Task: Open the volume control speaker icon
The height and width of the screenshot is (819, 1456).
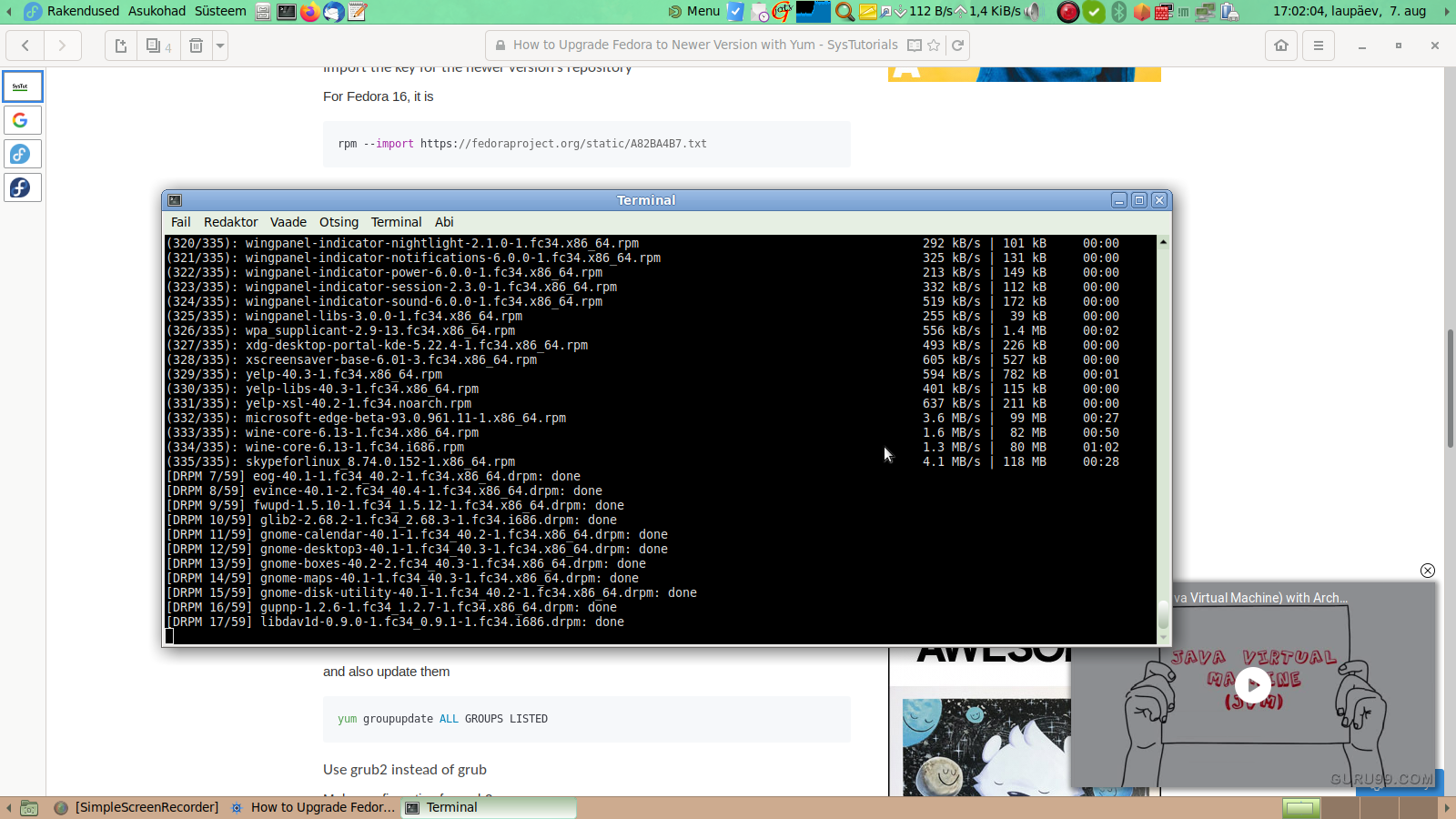Action: click(x=1032, y=12)
